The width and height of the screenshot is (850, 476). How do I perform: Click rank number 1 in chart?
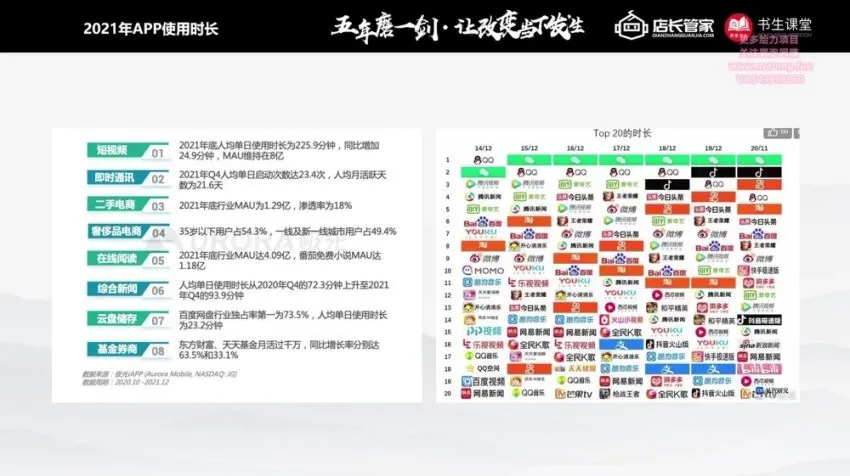(448, 160)
